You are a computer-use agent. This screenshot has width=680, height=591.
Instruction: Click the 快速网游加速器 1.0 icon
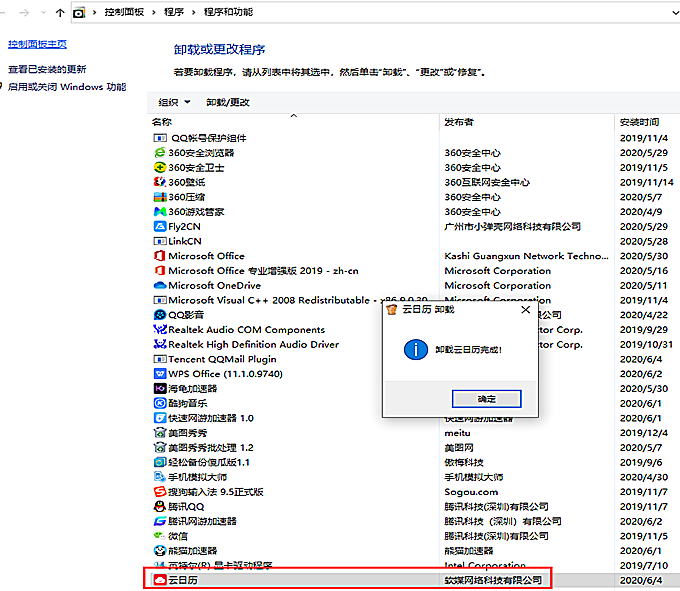(160, 418)
